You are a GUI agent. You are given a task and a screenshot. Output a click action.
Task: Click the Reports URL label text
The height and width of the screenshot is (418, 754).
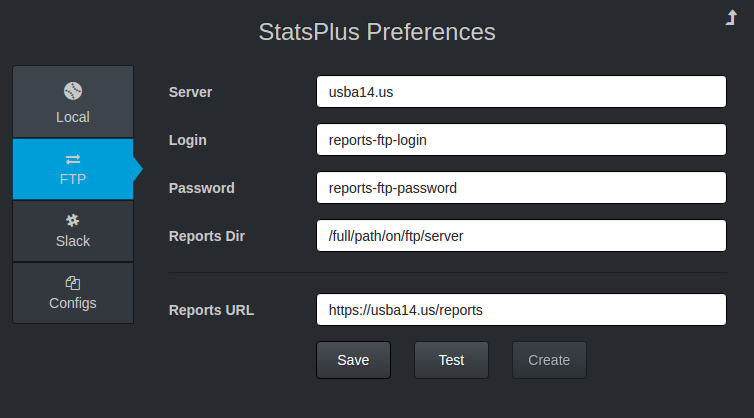pyautogui.click(x=211, y=310)
